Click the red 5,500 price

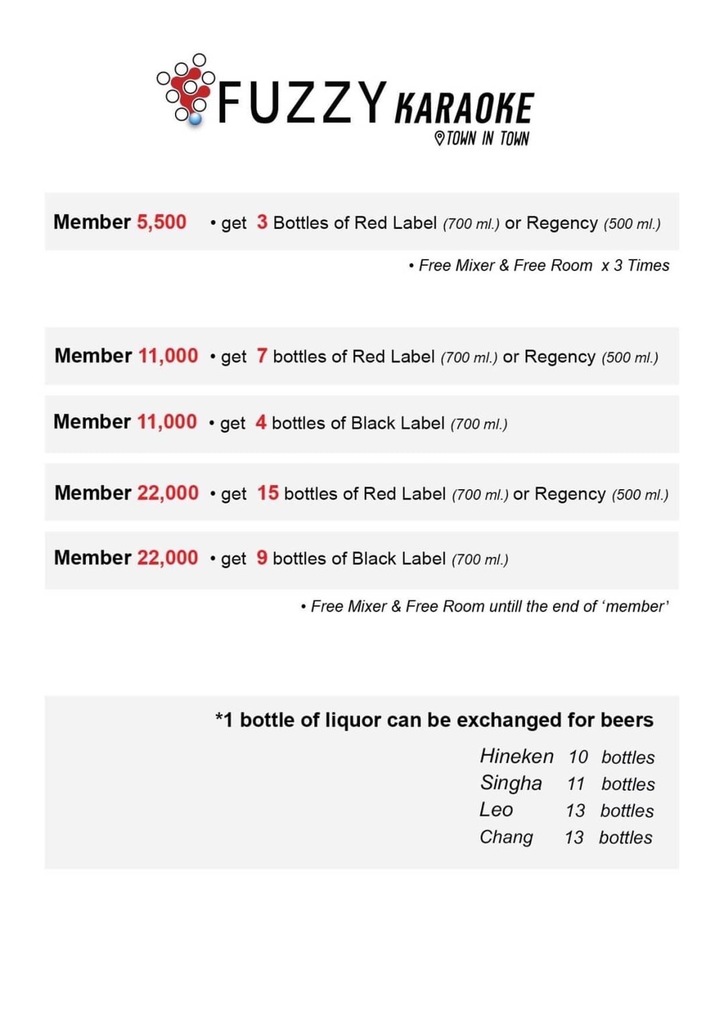point(161,222)
